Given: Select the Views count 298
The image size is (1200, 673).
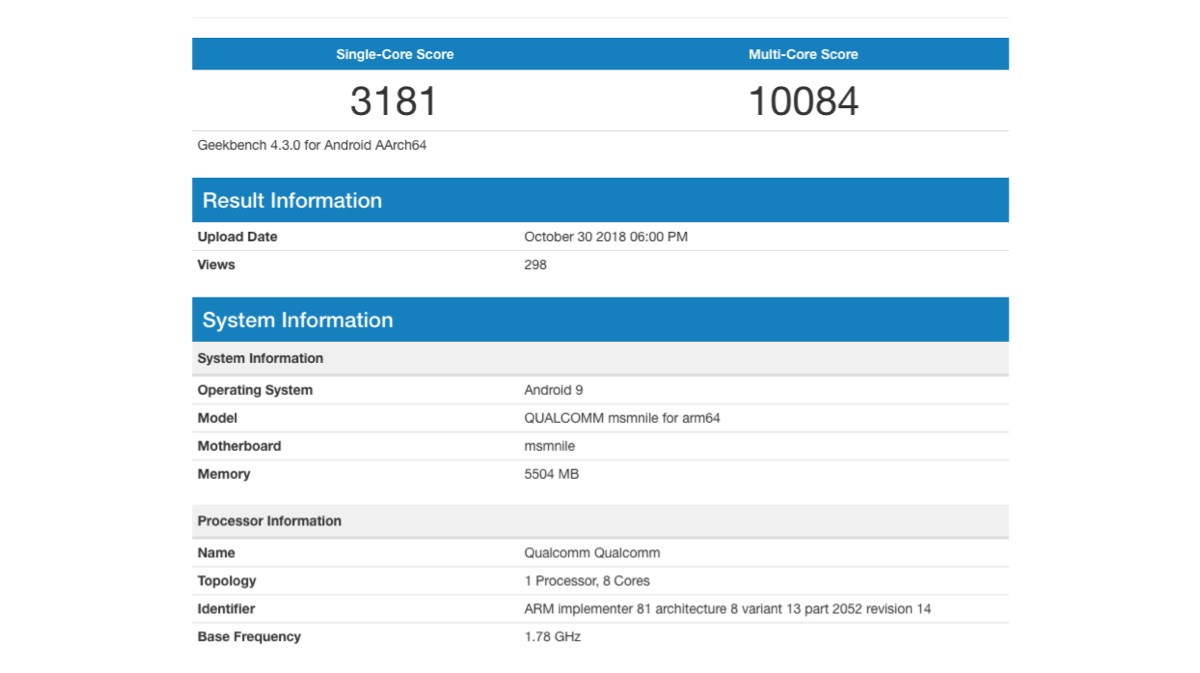Looking at the screenshot, I should click(x=535, y=265).
